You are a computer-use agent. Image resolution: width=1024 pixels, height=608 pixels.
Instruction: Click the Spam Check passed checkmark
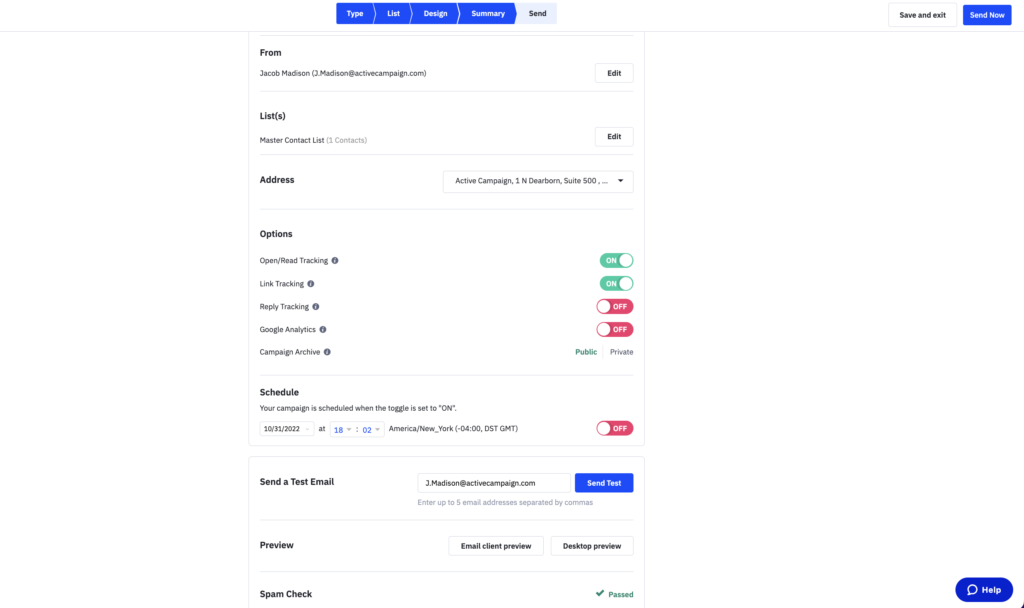click(600, 594)
